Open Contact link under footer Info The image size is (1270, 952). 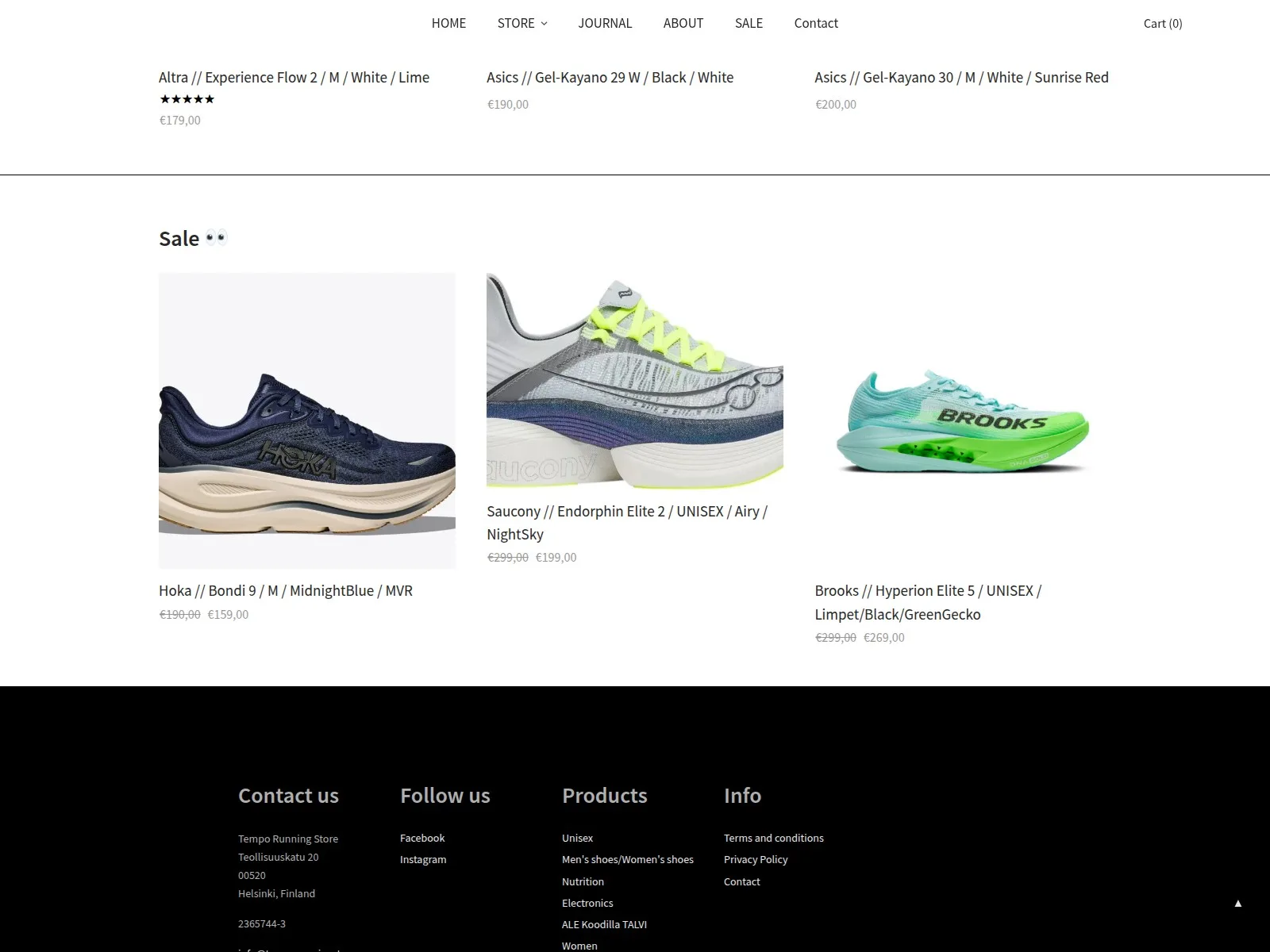742,881
